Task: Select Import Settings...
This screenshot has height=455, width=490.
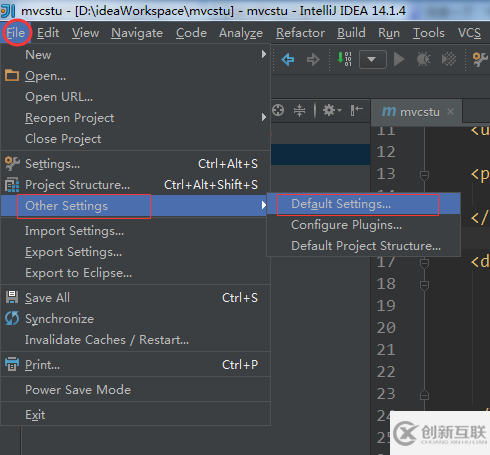Action: coord(135,231)
